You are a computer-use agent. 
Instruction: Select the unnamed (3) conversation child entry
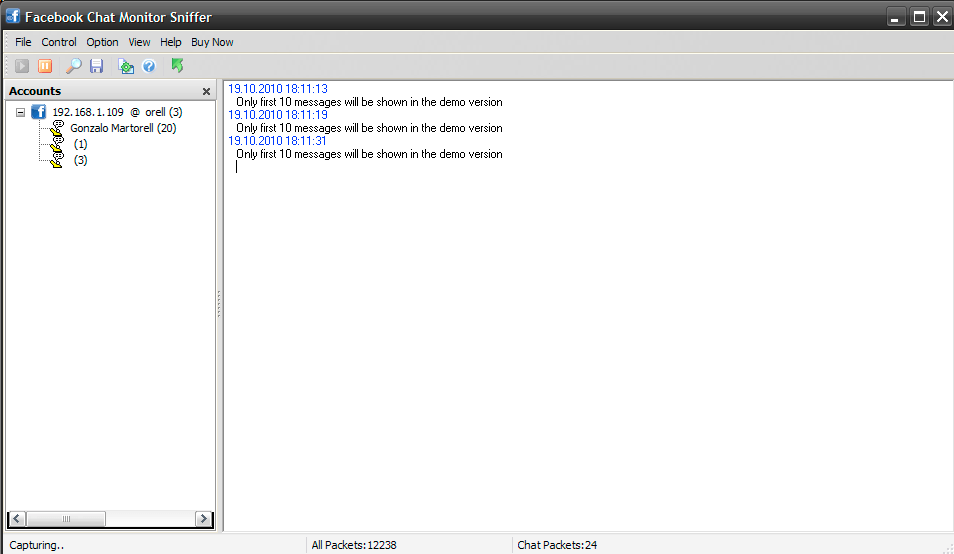[80, 160]
